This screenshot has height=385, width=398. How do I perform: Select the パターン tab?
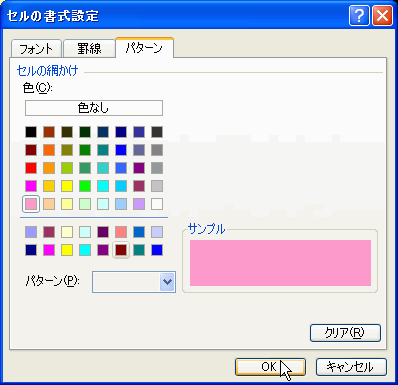(144, 48)
